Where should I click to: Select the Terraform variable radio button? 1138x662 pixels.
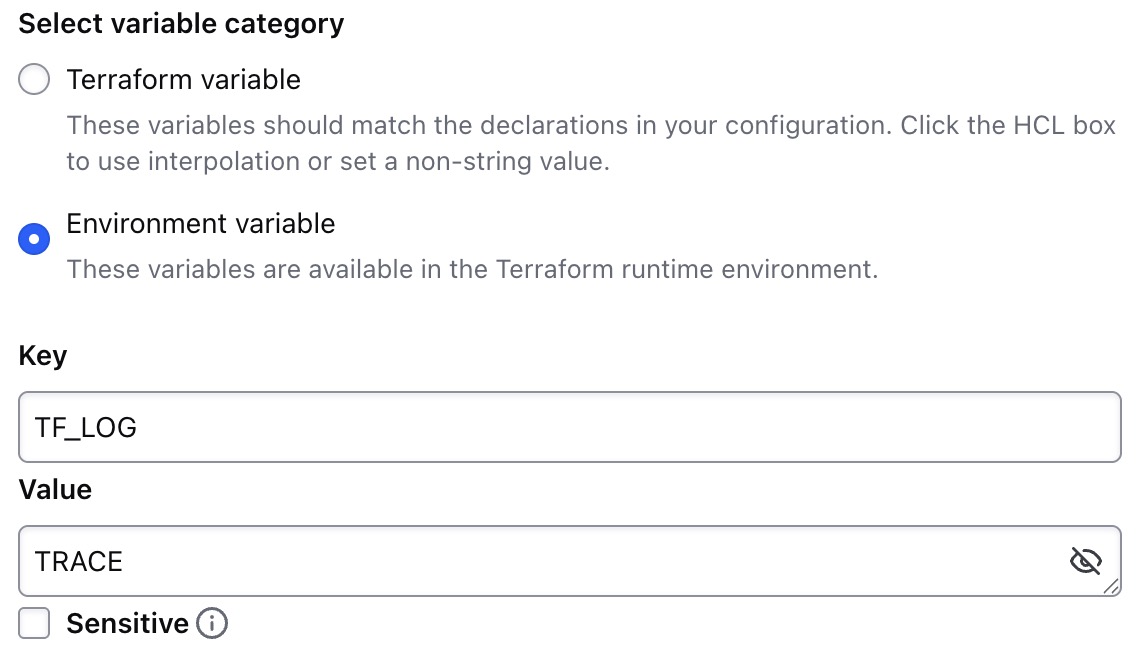(x=34, y=79)
